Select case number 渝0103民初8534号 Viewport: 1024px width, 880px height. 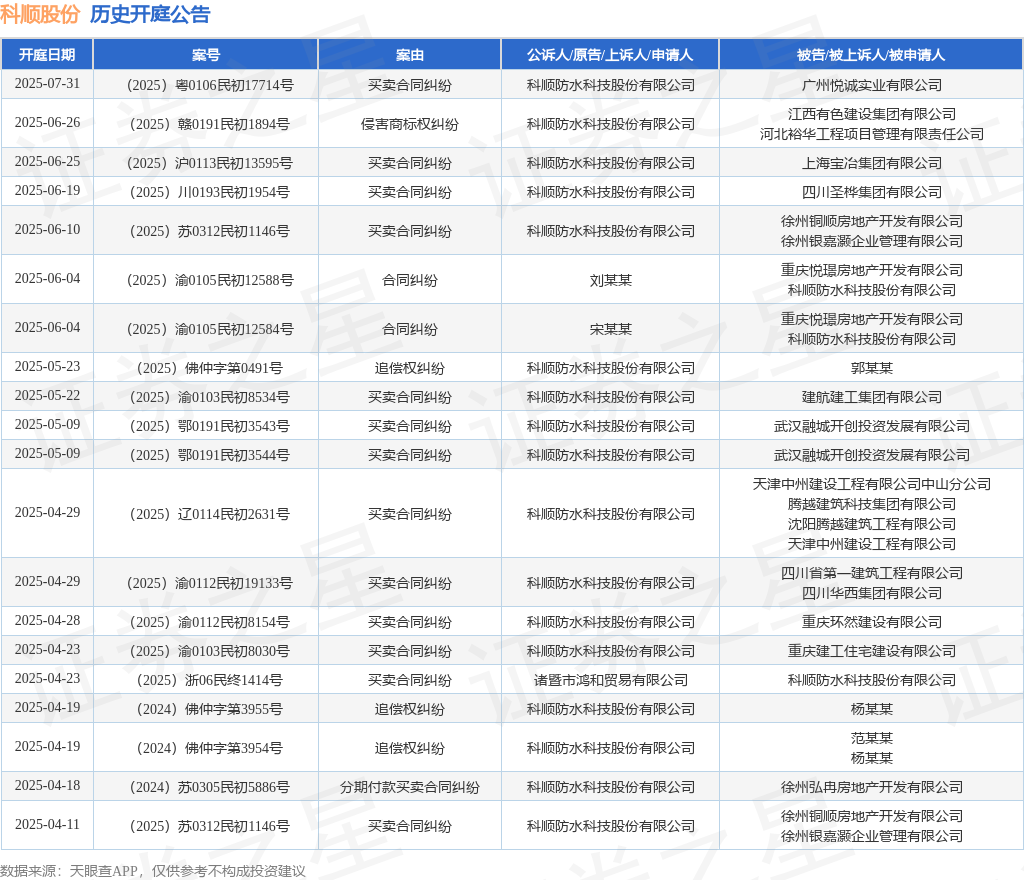point(210,397)
